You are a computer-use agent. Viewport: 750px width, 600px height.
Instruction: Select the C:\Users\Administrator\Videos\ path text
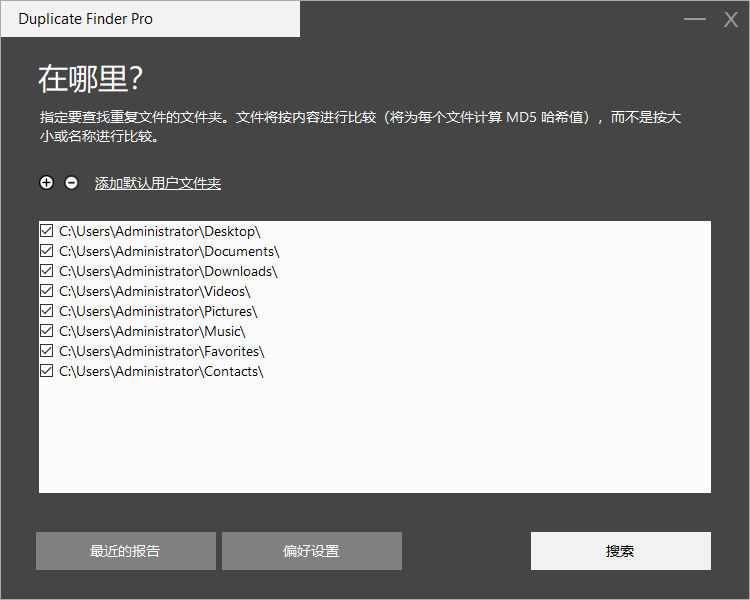click(155, 292)
